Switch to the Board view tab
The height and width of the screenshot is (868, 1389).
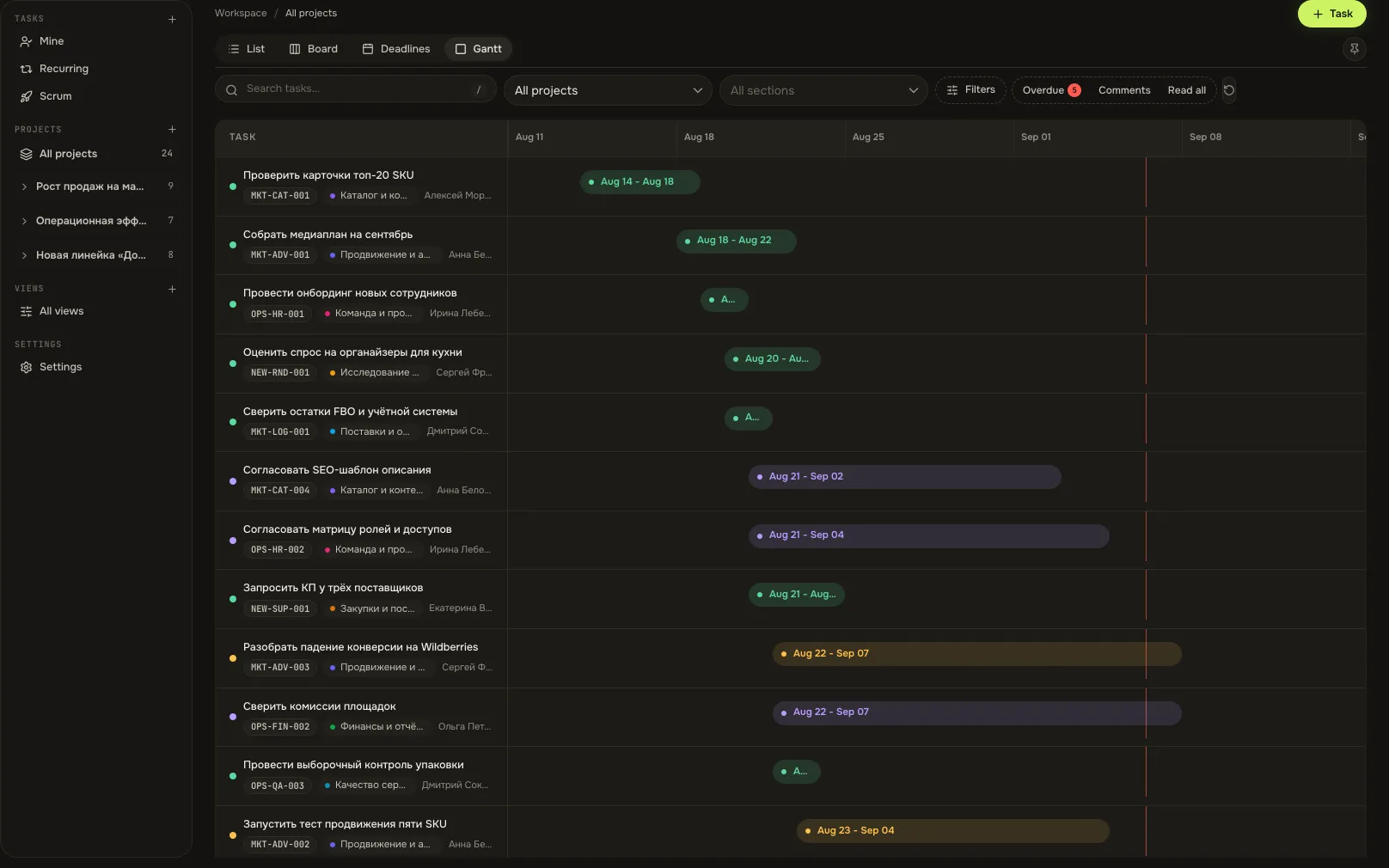pos(314,49)
